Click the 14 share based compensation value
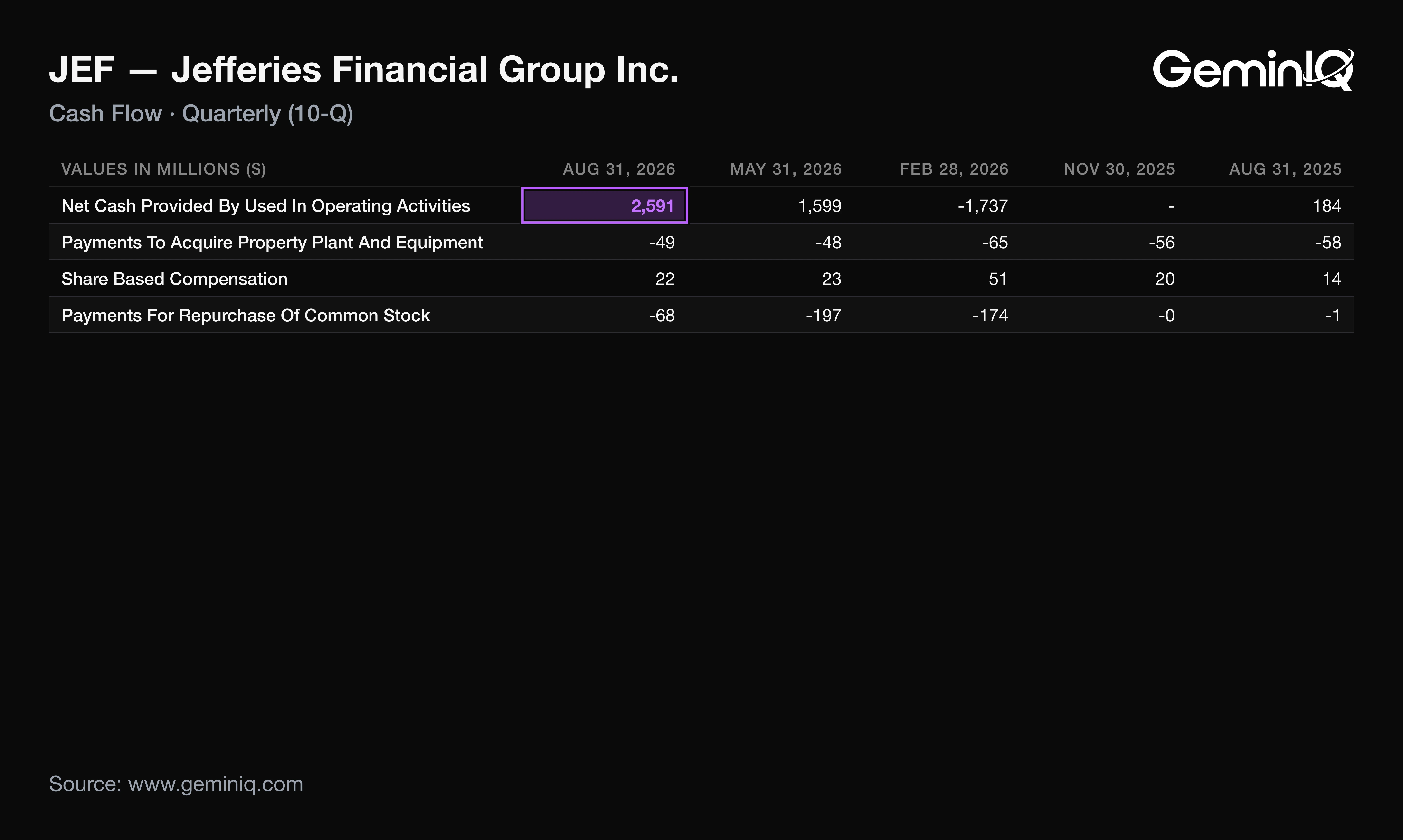 [1332, 279]
